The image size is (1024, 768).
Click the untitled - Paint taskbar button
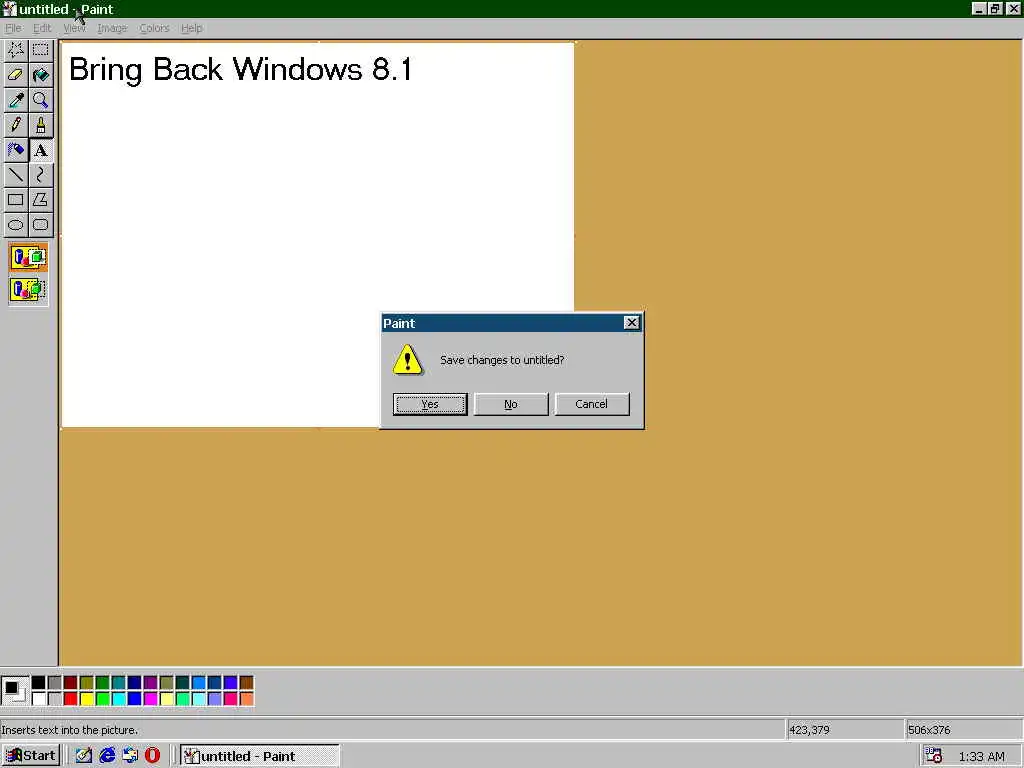(x=259, y=756)
